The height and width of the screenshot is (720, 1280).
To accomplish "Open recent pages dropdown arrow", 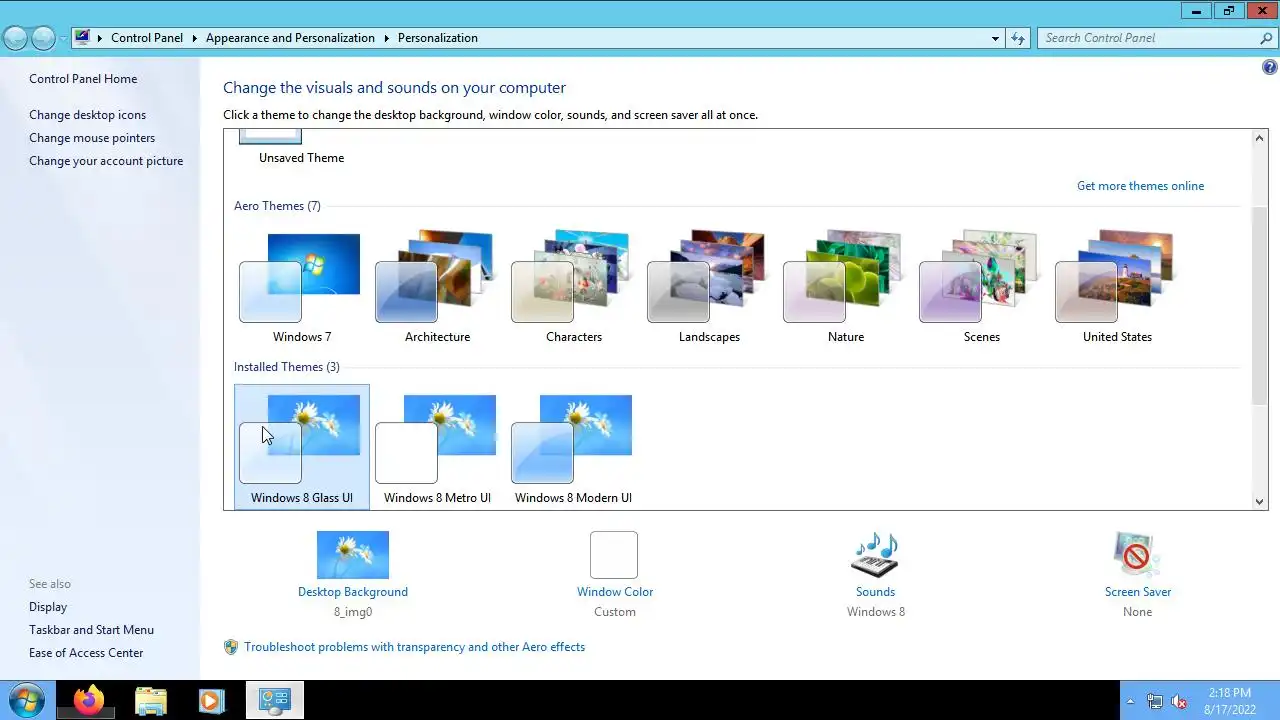I will (63, 38).
